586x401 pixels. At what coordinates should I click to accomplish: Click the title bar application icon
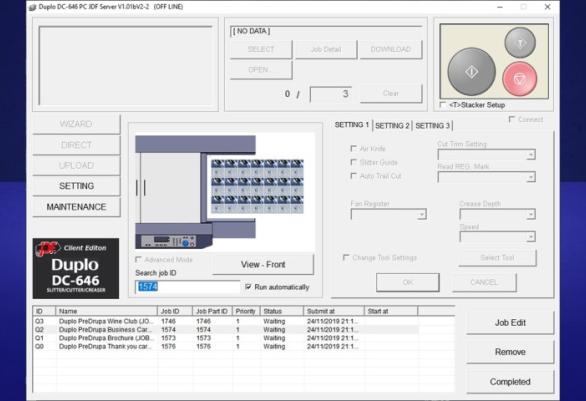pos(33,7)
